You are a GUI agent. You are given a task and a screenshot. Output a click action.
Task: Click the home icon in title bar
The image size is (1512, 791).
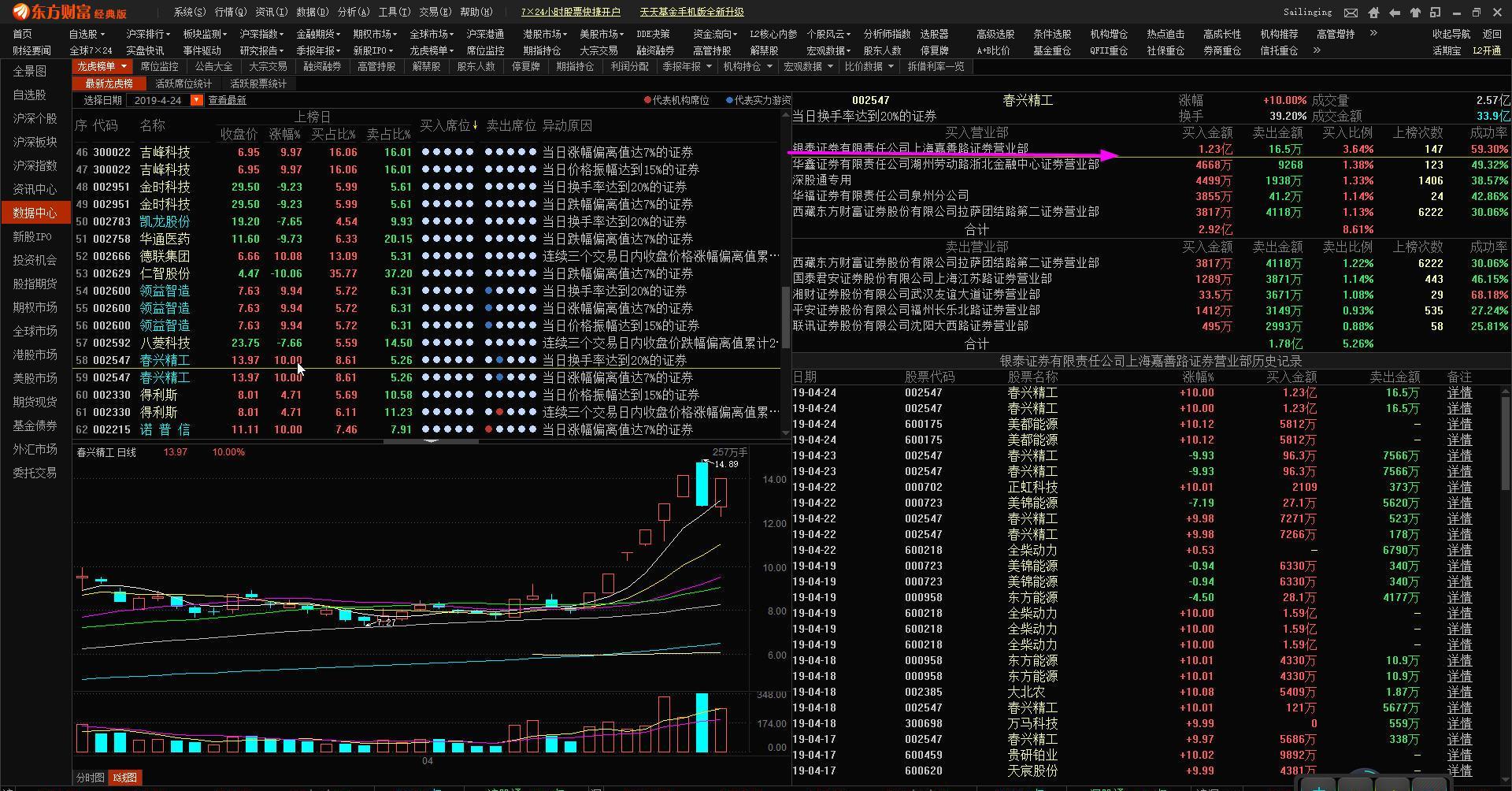coord(1374,13)
